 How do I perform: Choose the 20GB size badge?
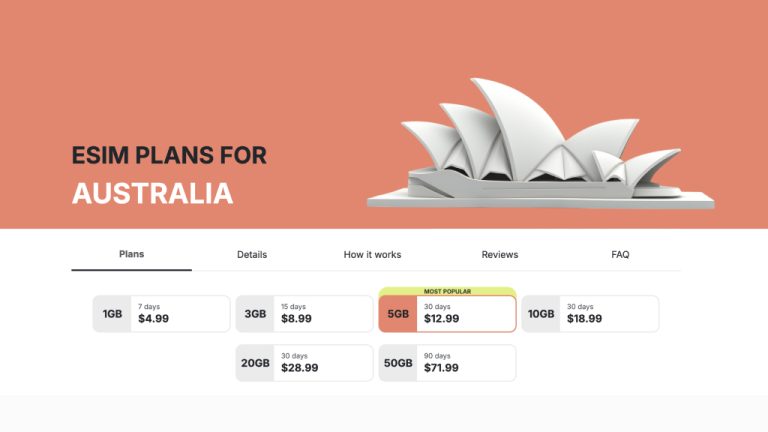255,363
